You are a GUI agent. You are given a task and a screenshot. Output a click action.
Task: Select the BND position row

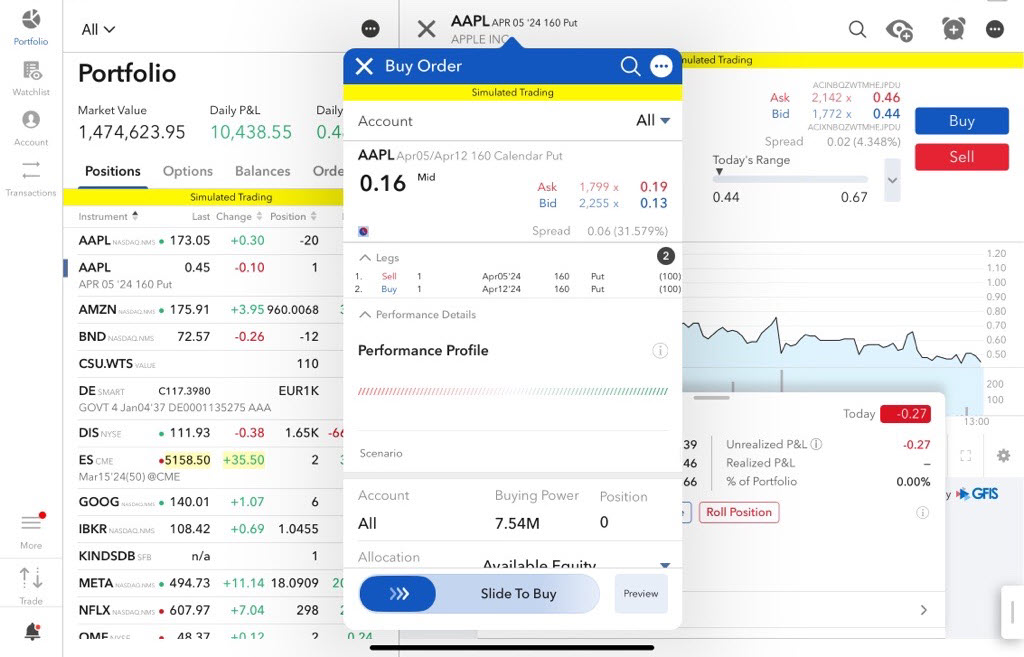click(x=203, y=337)
